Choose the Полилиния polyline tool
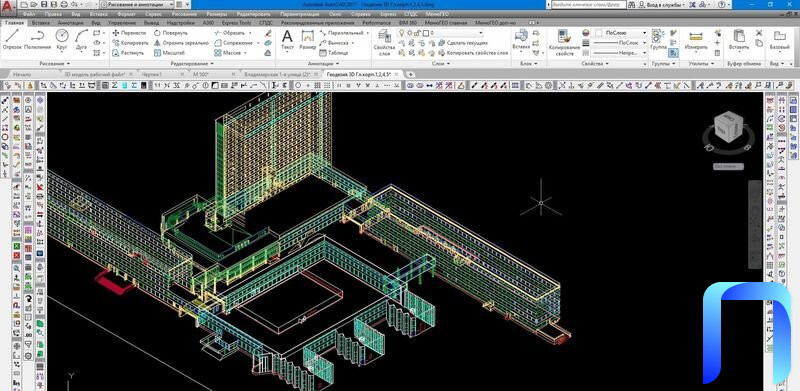The width and height of the screenshot is (800, 391). tap(37, 40)
